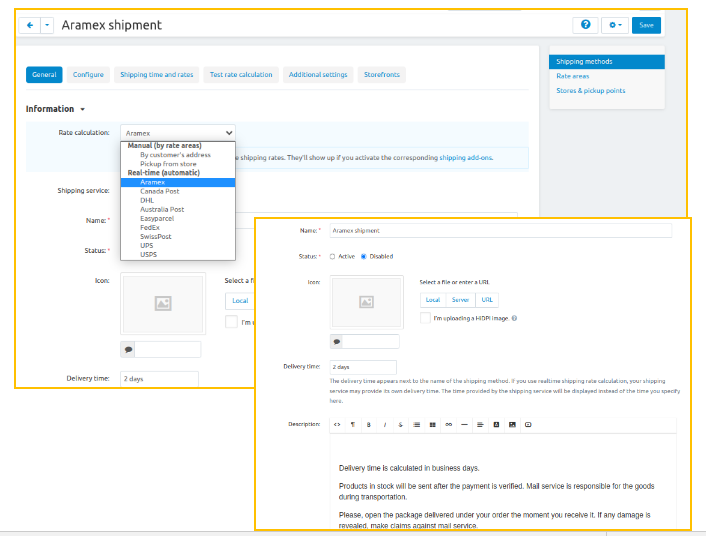Open text color editor icon
706x536 pixels.
click(496, 425)
